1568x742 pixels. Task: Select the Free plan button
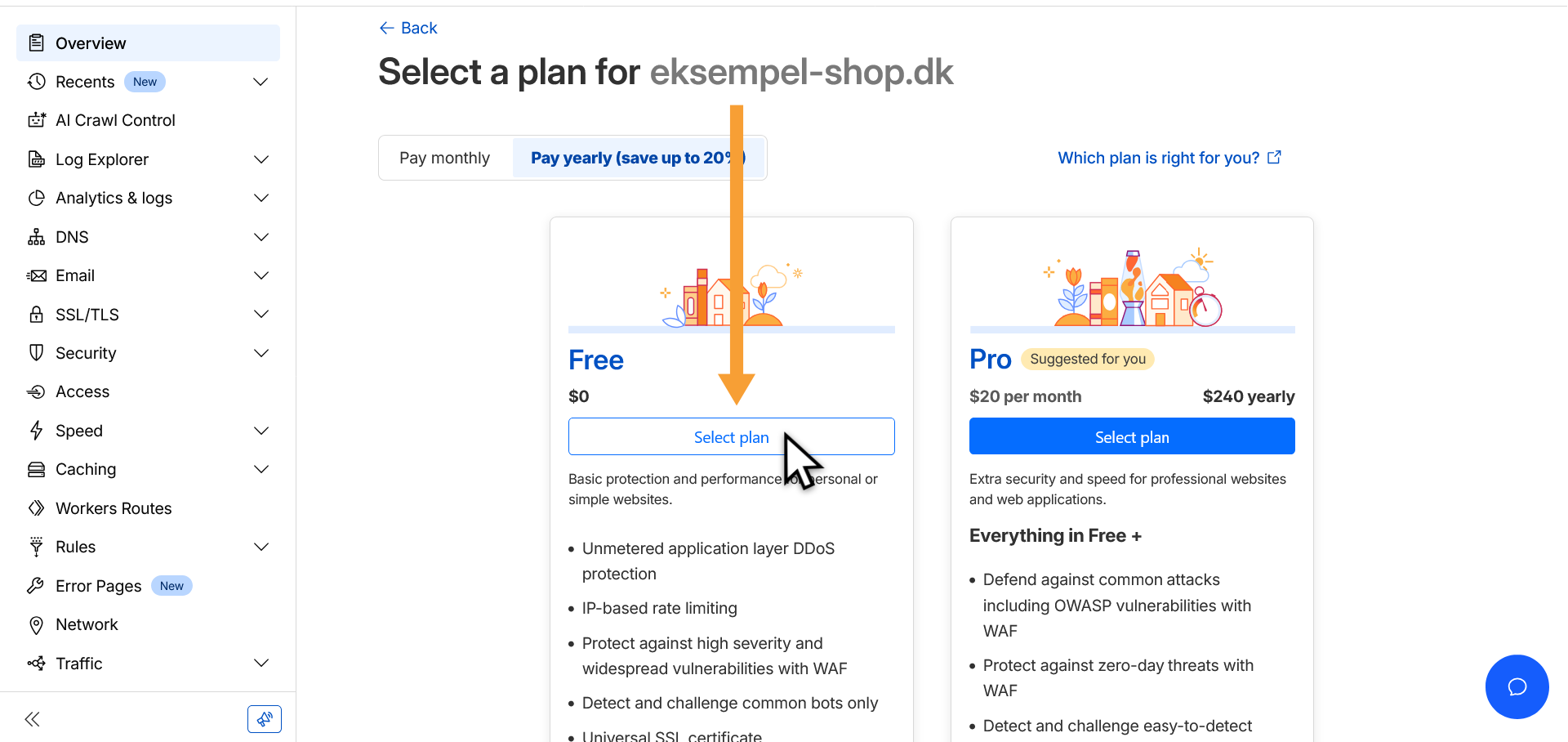(731, 437)
